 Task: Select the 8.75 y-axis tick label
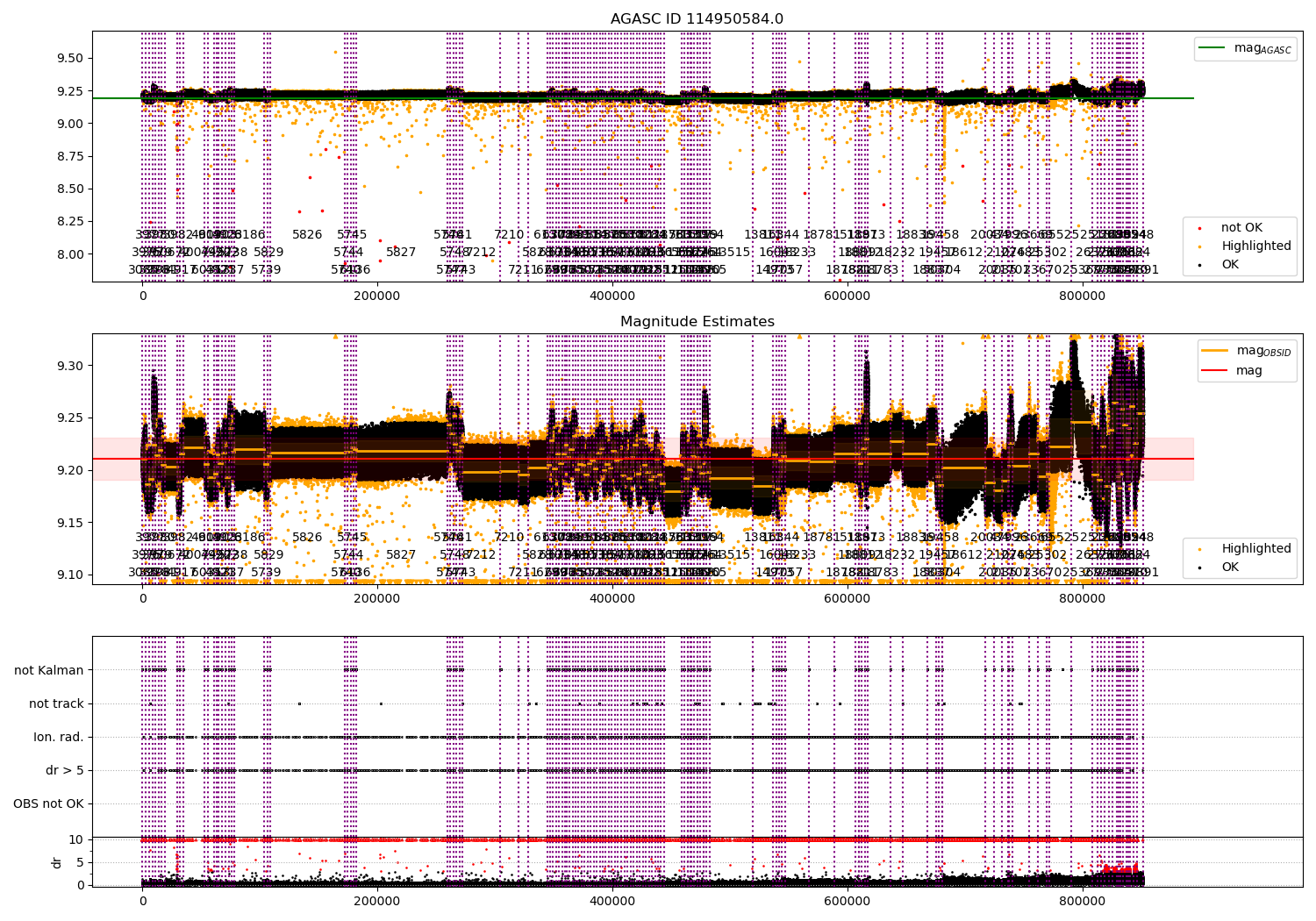69,156
